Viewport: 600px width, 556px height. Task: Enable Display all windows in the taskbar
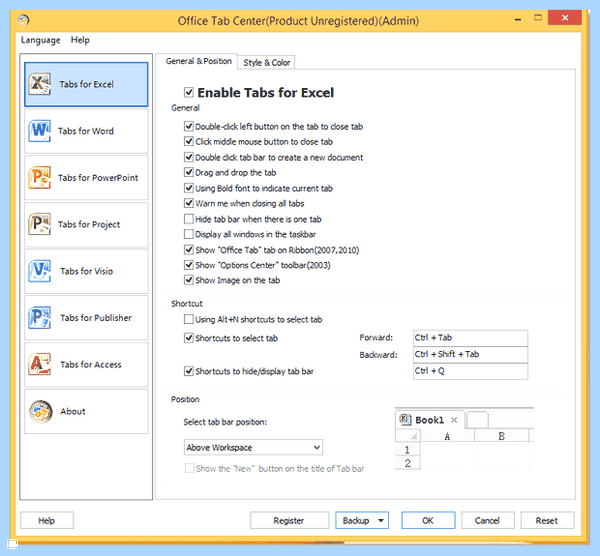click(x=189, y=234)
